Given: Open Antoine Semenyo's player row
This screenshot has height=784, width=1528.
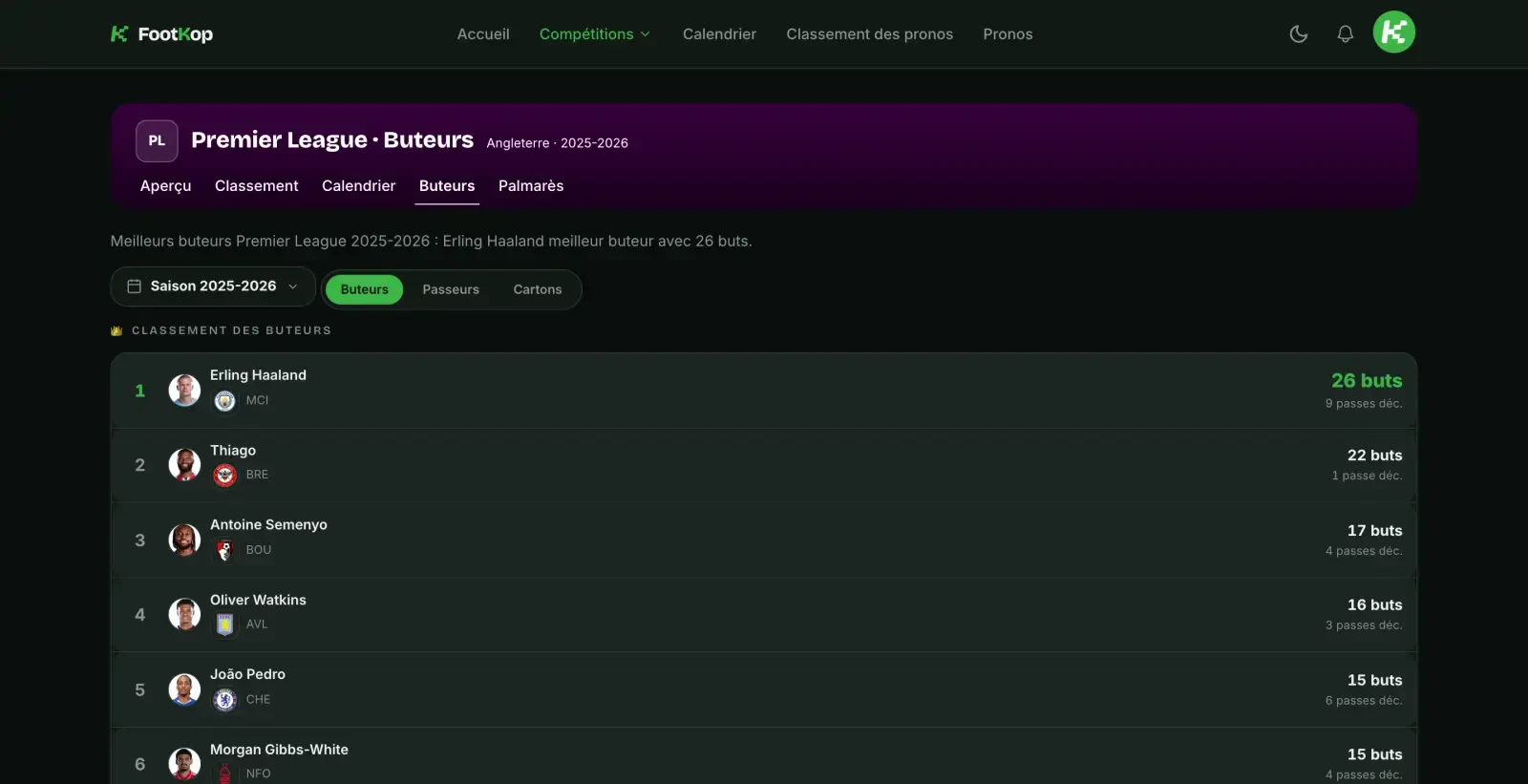Looking at the screenshot, I should [x=764, y=540].
